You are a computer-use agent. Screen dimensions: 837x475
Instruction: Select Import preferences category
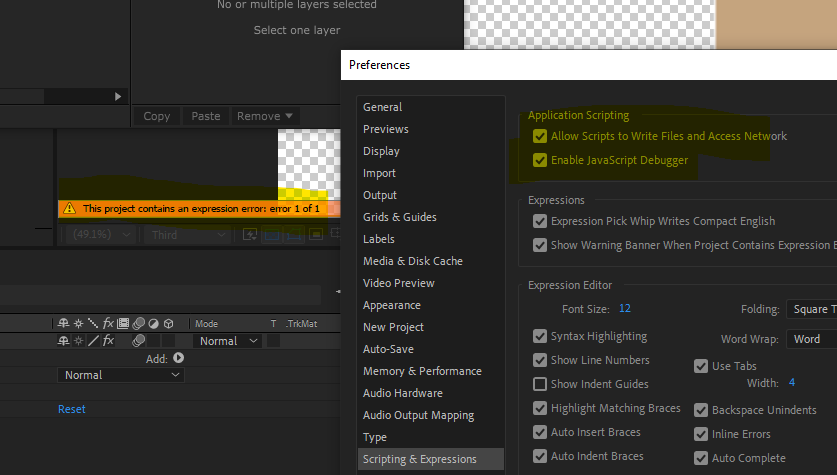[x=430, y=173]
